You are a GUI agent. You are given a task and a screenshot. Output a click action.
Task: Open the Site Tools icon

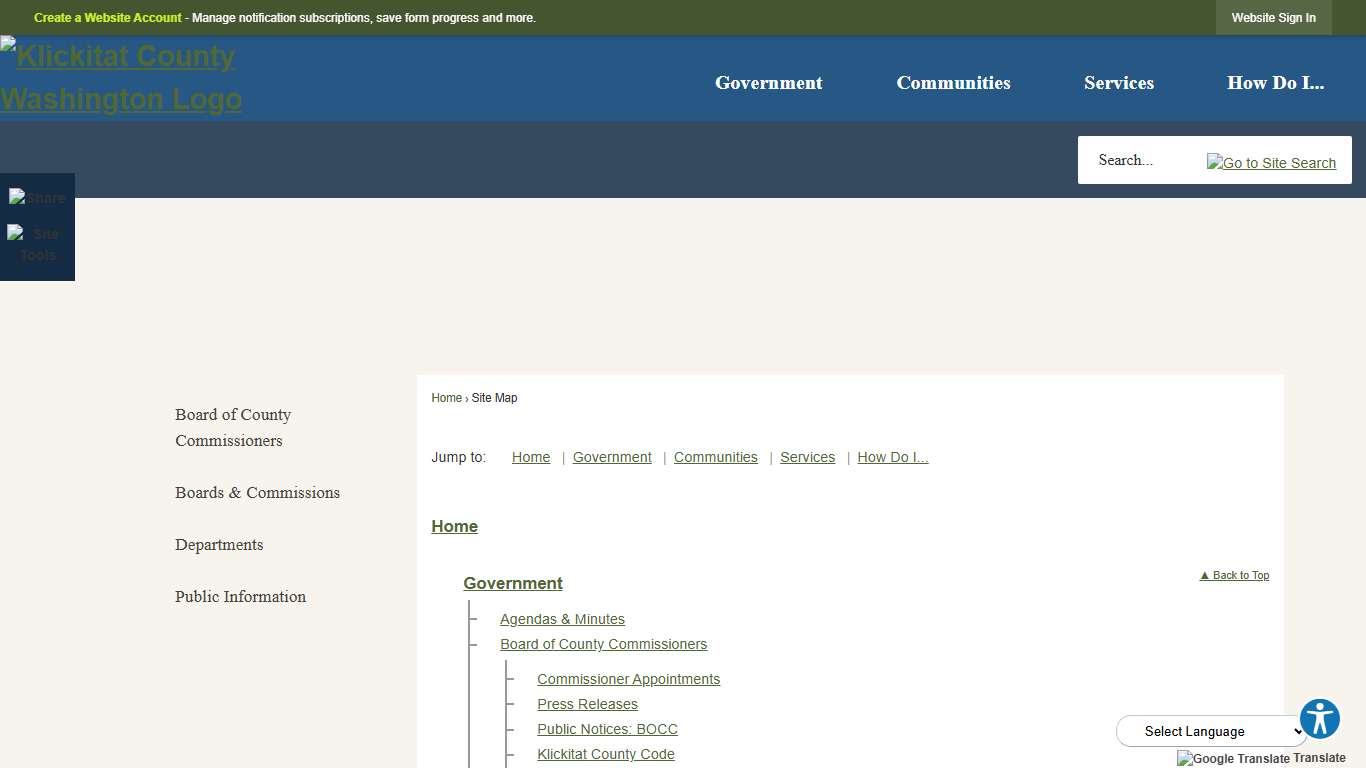[37, 244]
